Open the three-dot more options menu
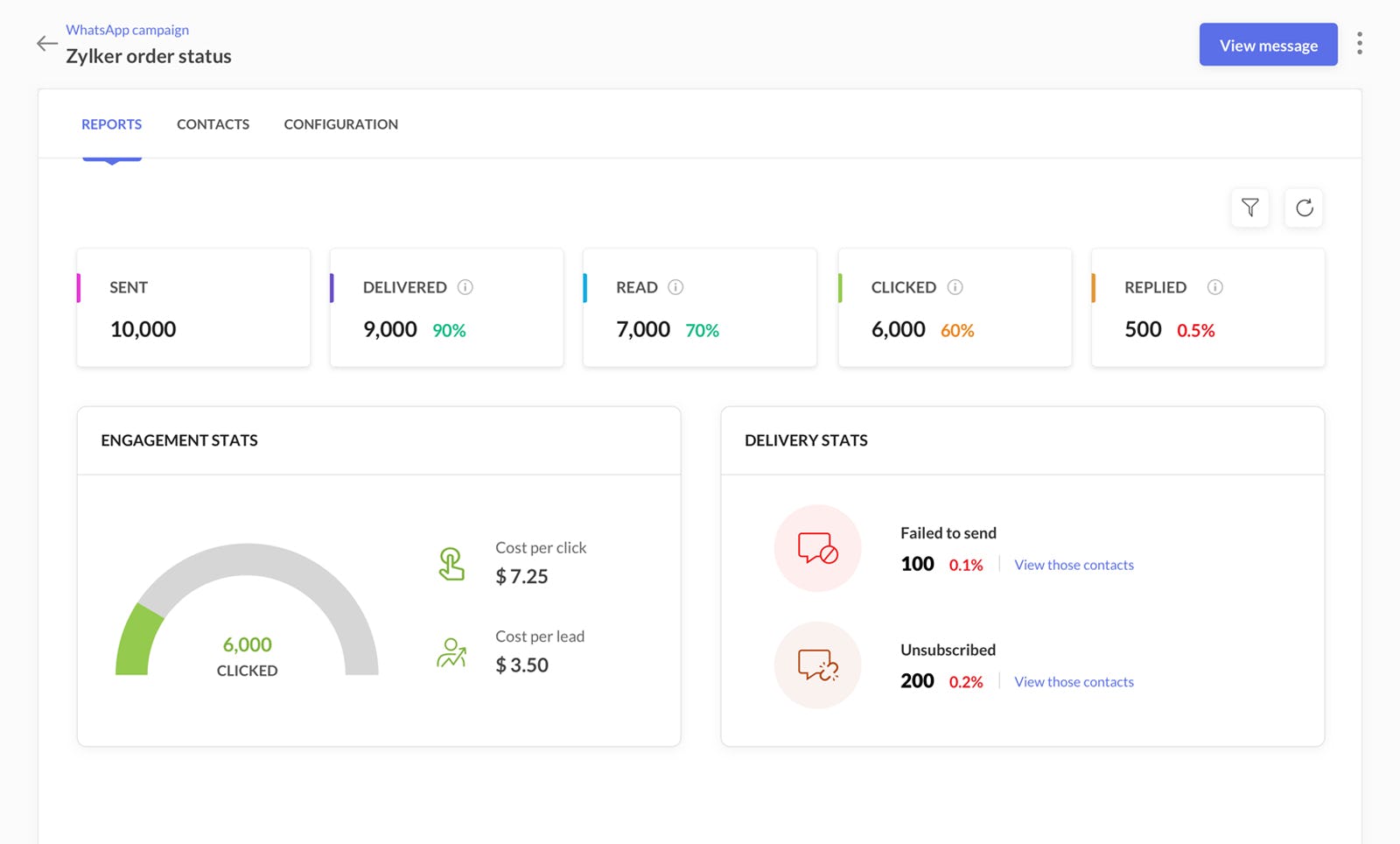 1359,44
